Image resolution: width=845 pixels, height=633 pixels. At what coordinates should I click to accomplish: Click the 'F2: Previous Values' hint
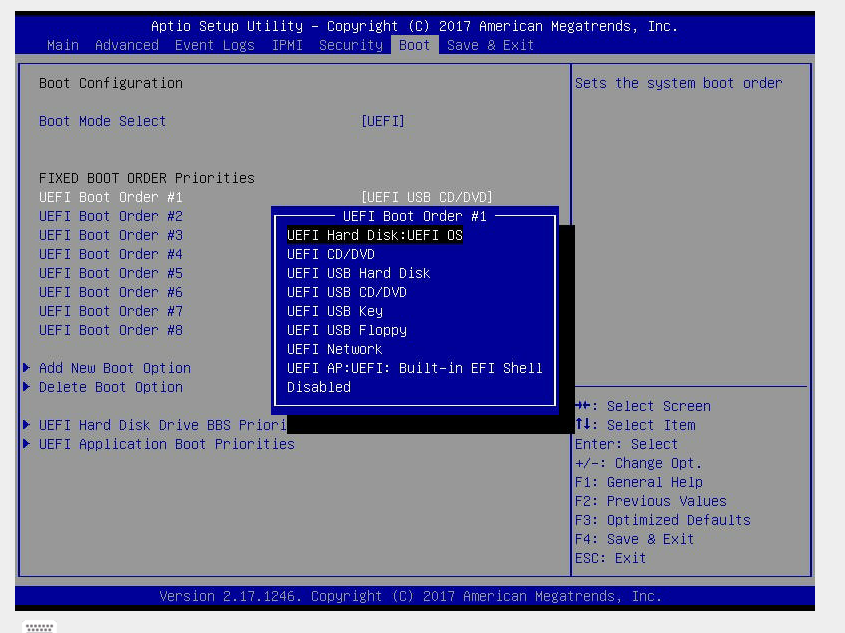pos(650,502)
